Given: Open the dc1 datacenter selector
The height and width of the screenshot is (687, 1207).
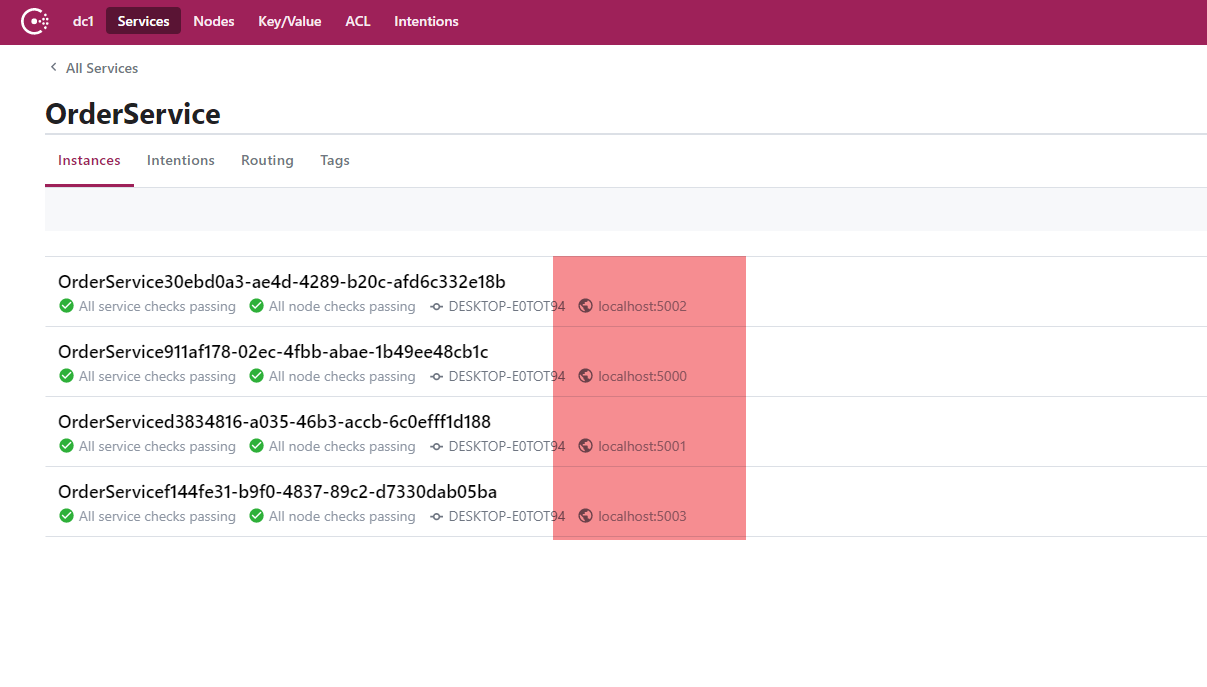Looking at the screenshot, I should point(83,21).
